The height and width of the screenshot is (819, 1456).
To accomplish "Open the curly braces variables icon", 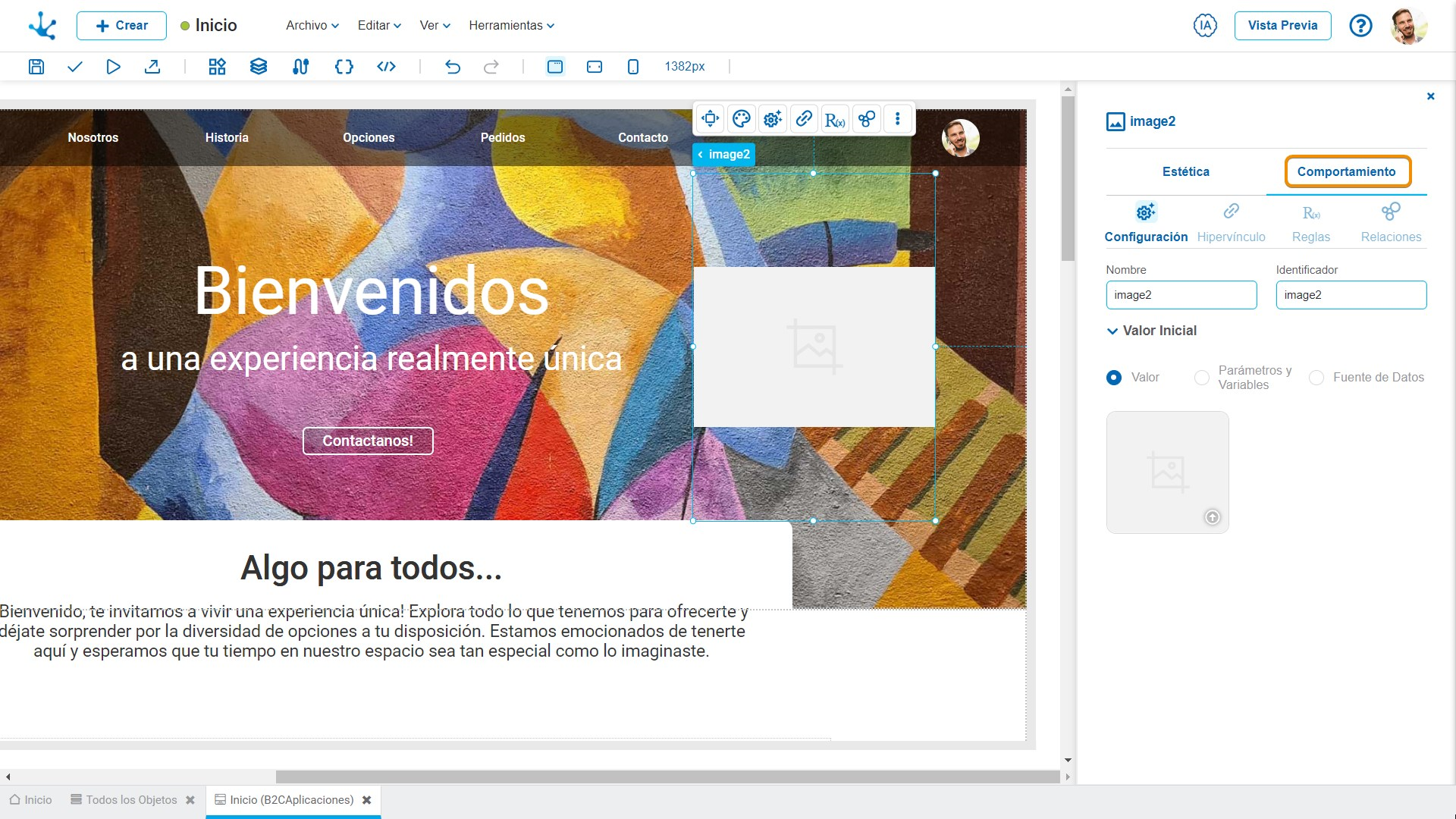I will click(344, 67).
